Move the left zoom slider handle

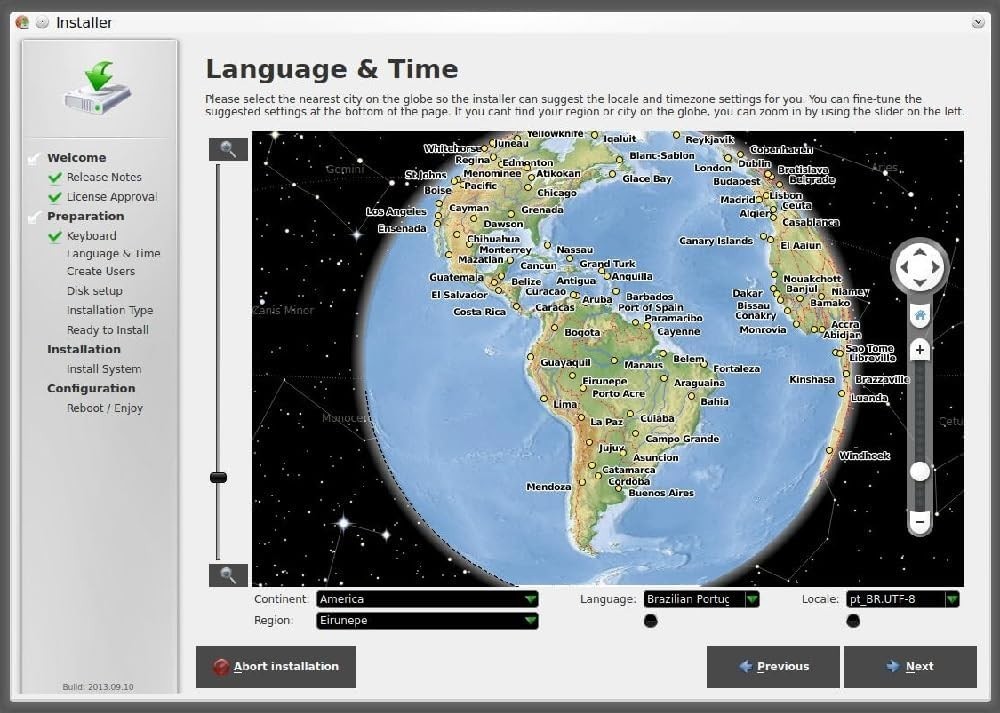[218, 477]
